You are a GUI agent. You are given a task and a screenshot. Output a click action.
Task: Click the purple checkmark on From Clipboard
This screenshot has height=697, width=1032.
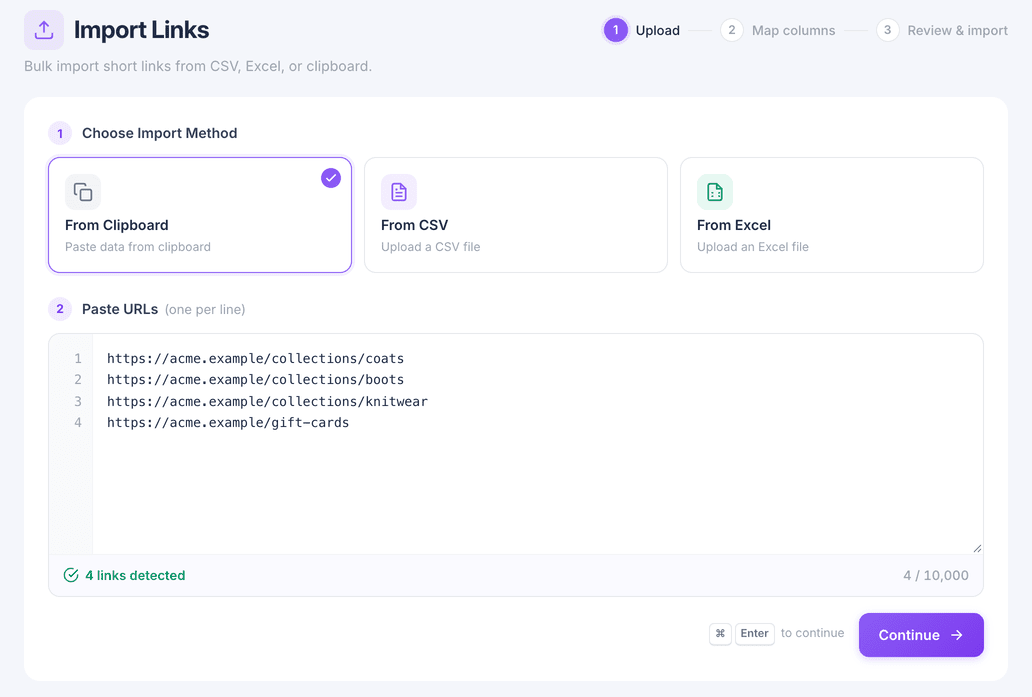[331, 178]
